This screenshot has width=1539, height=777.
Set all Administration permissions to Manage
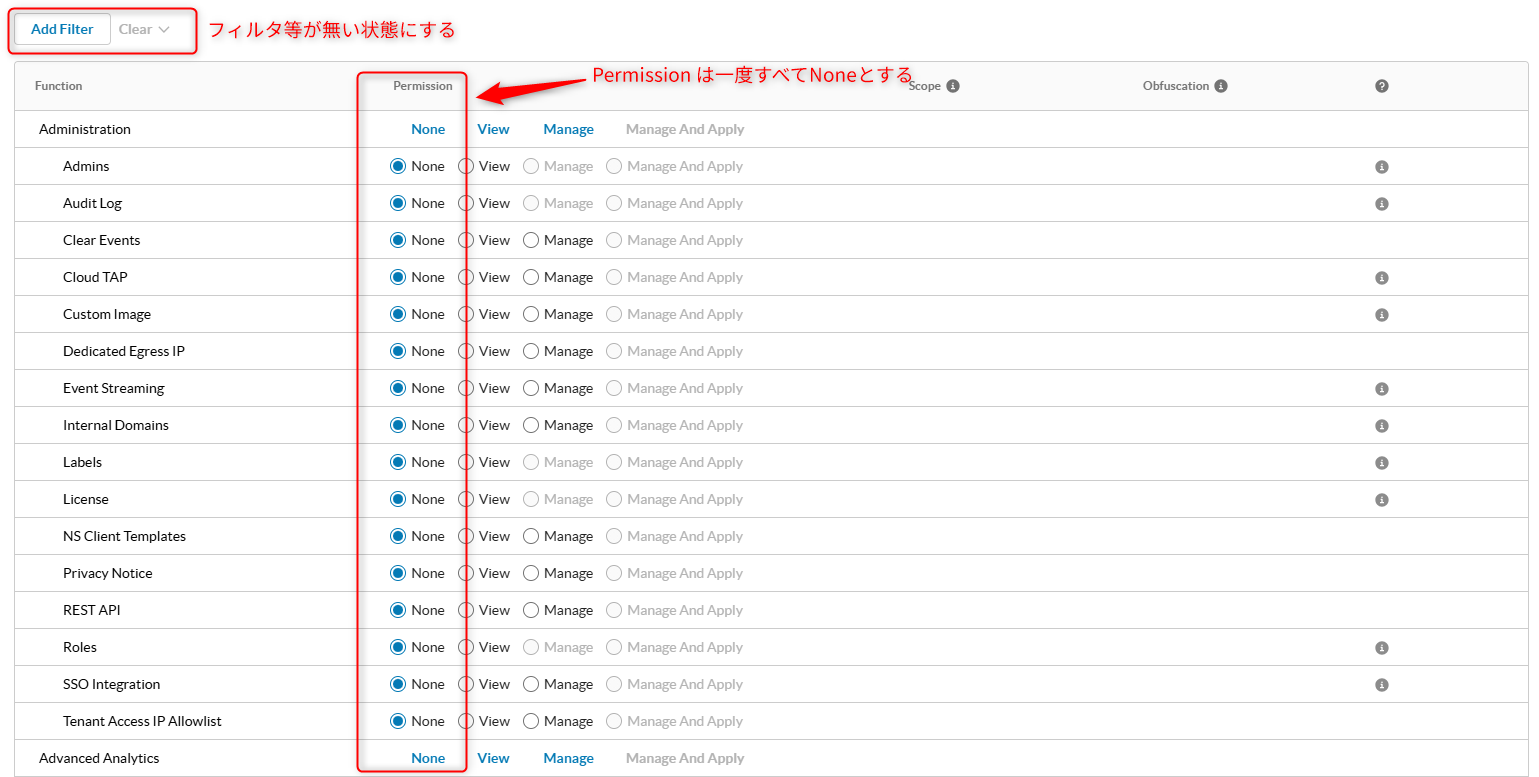pyautogui.click(x=568, y=129)
